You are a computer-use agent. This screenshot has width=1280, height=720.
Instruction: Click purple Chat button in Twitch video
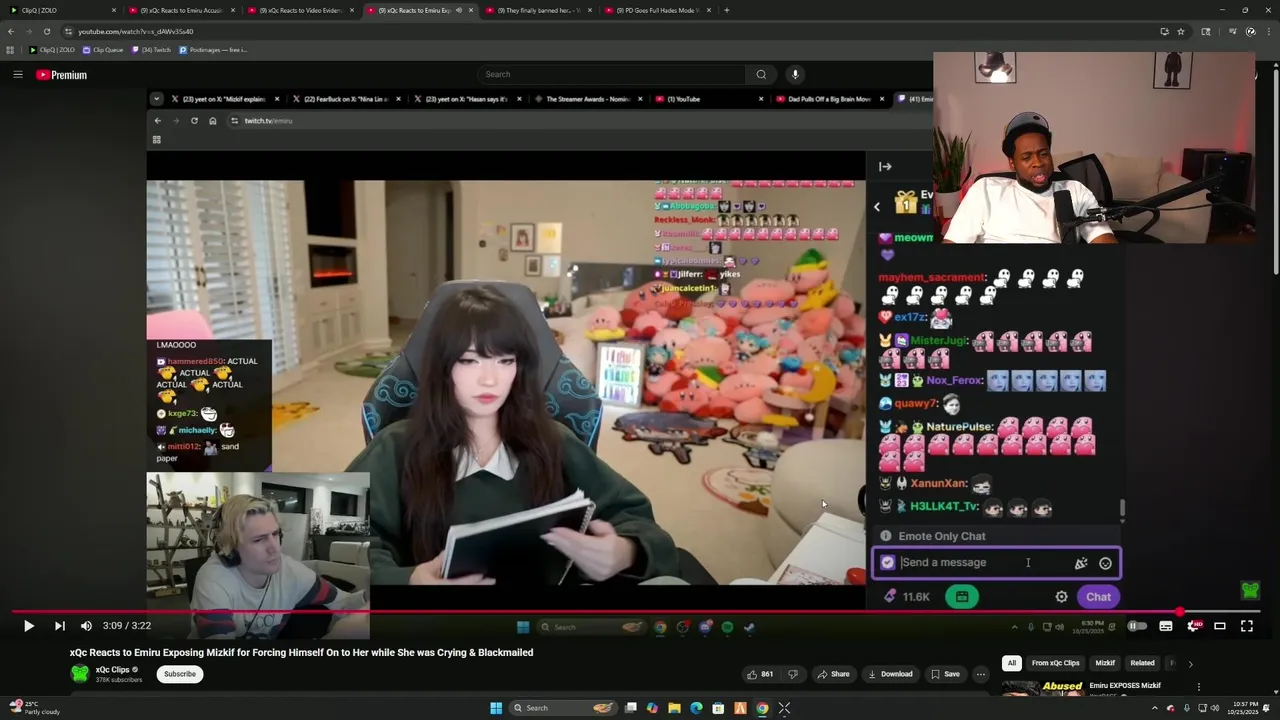pyautogui.click(x=1098, y=597)
